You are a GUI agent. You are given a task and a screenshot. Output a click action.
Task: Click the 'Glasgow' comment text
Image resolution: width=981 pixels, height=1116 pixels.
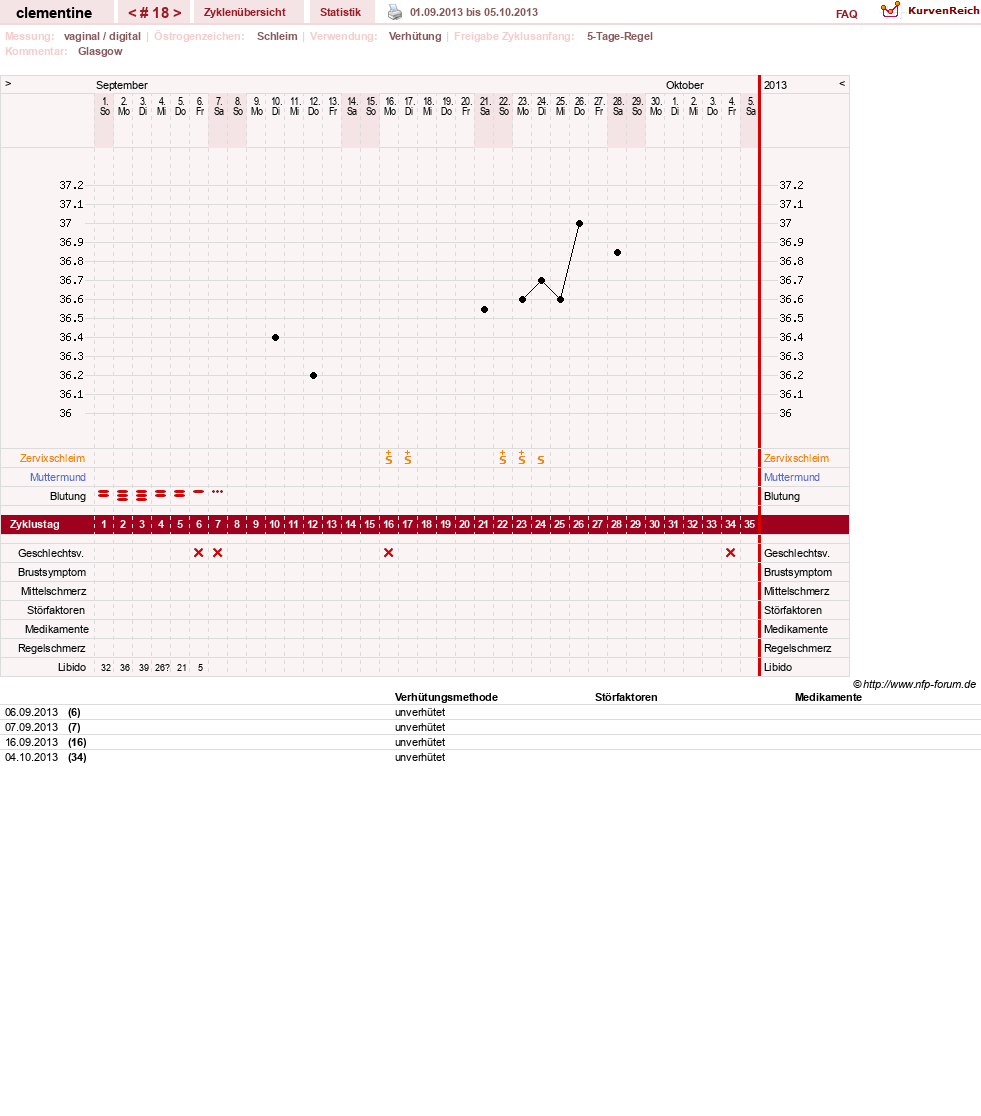[x=100, y=51]
